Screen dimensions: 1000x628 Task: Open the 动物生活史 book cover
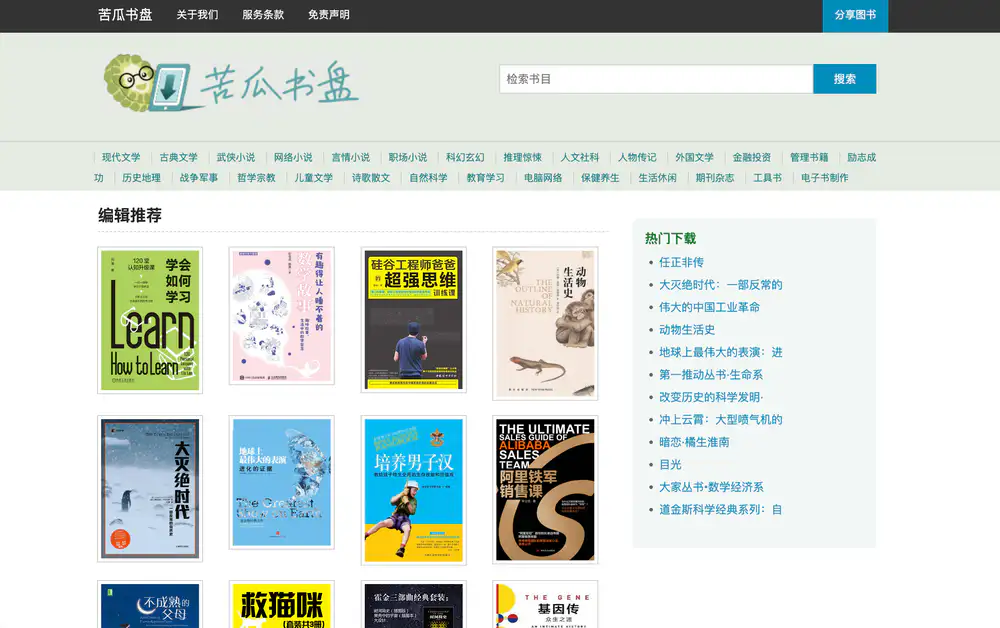coord(545,323)
